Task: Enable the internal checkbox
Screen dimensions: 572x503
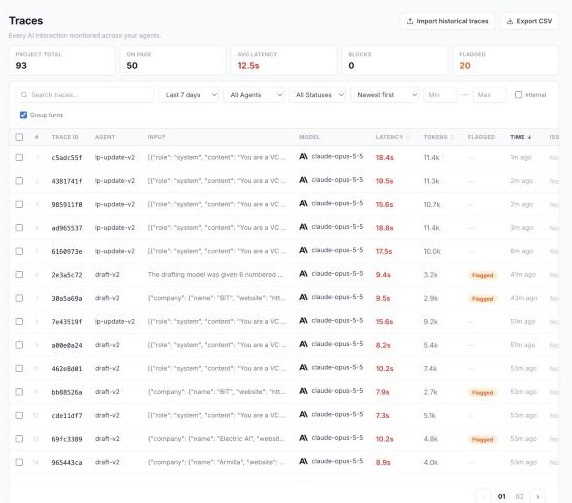Action: pyautogui.click(x=518, y=95)
